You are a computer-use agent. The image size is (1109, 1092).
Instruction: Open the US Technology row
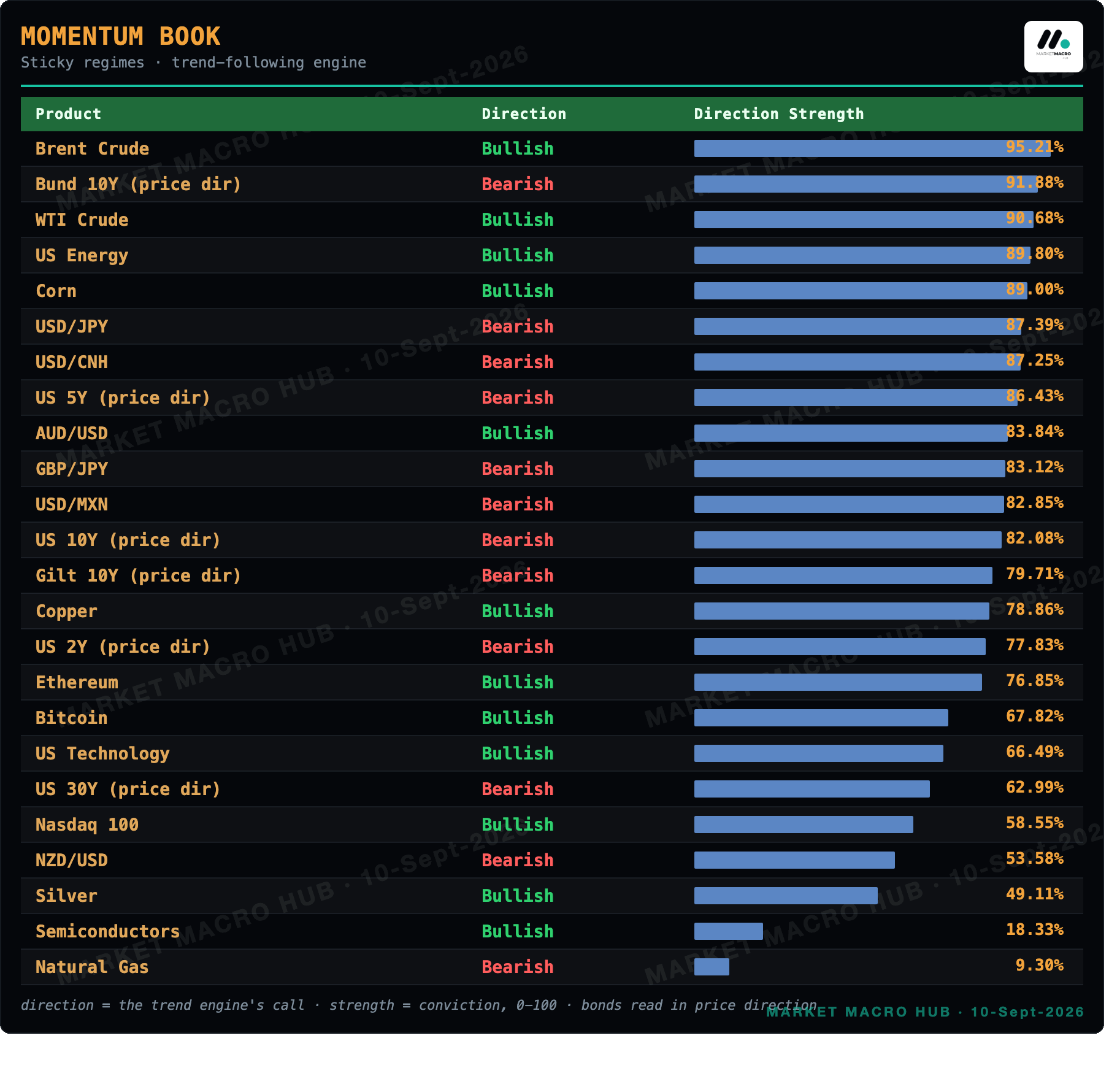point(552,753)
